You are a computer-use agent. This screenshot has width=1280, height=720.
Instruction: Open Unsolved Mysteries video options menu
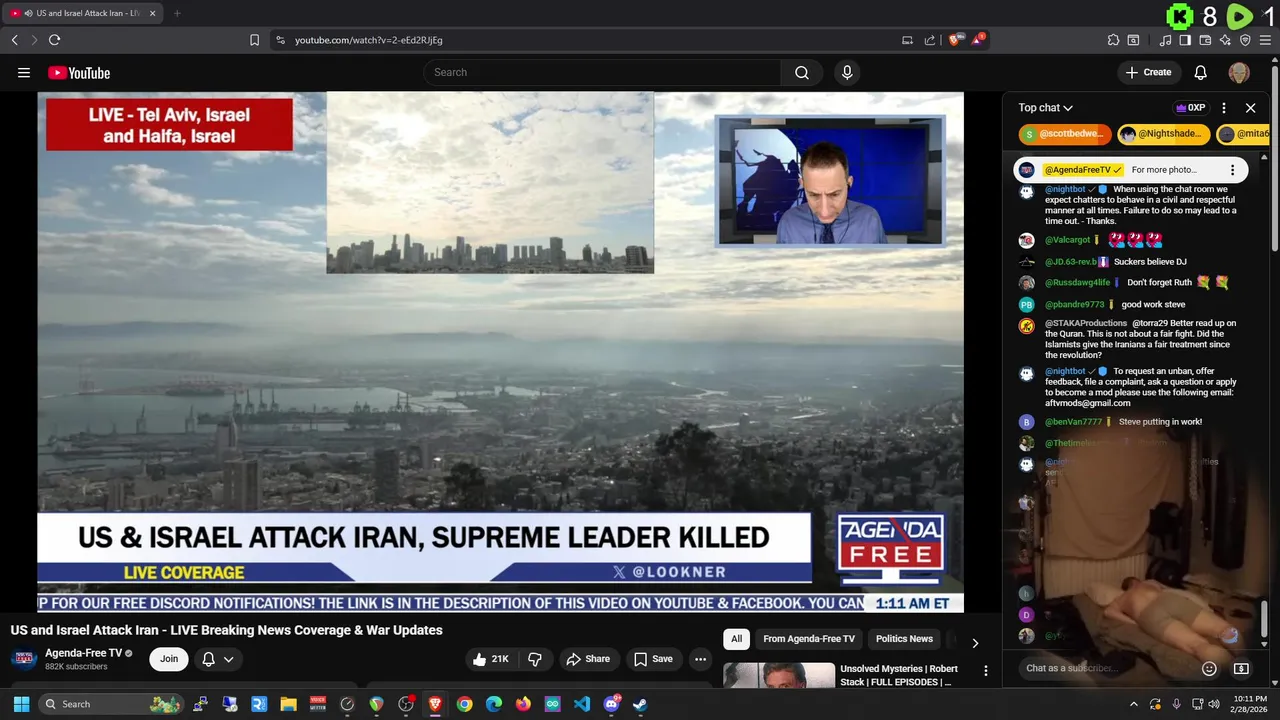pos(985,671)
